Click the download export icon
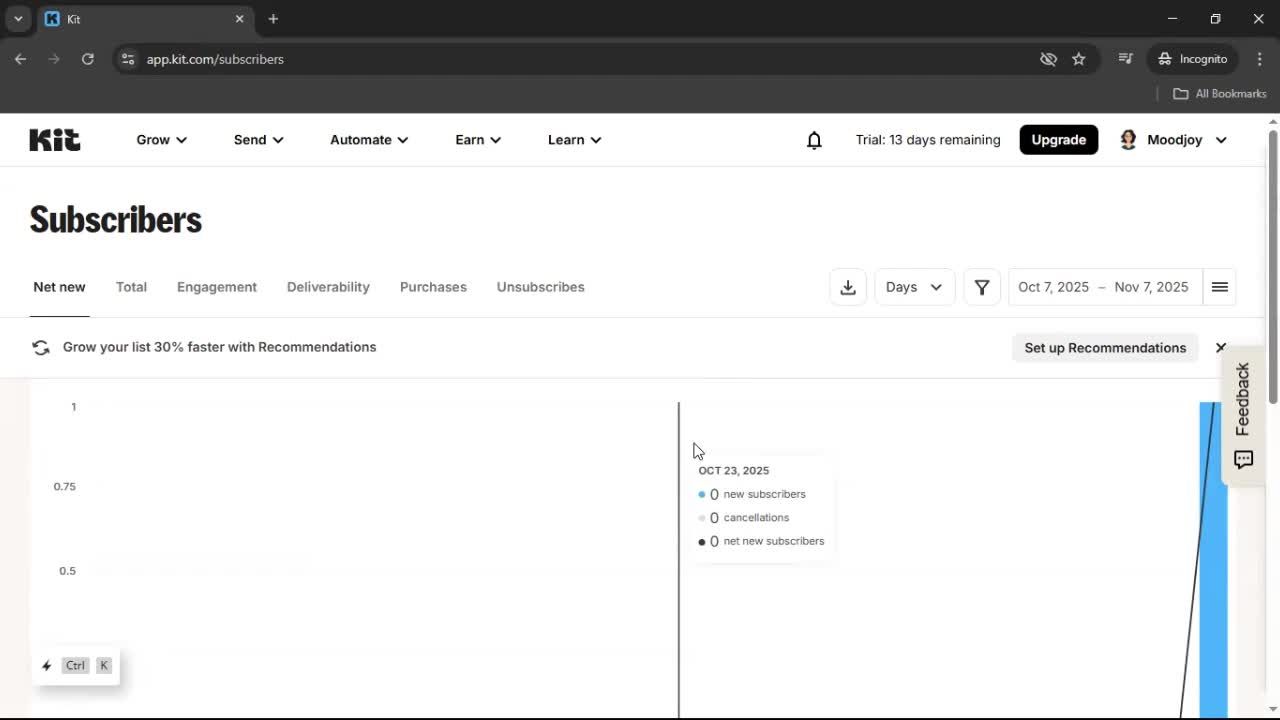 tap(847, 287)
